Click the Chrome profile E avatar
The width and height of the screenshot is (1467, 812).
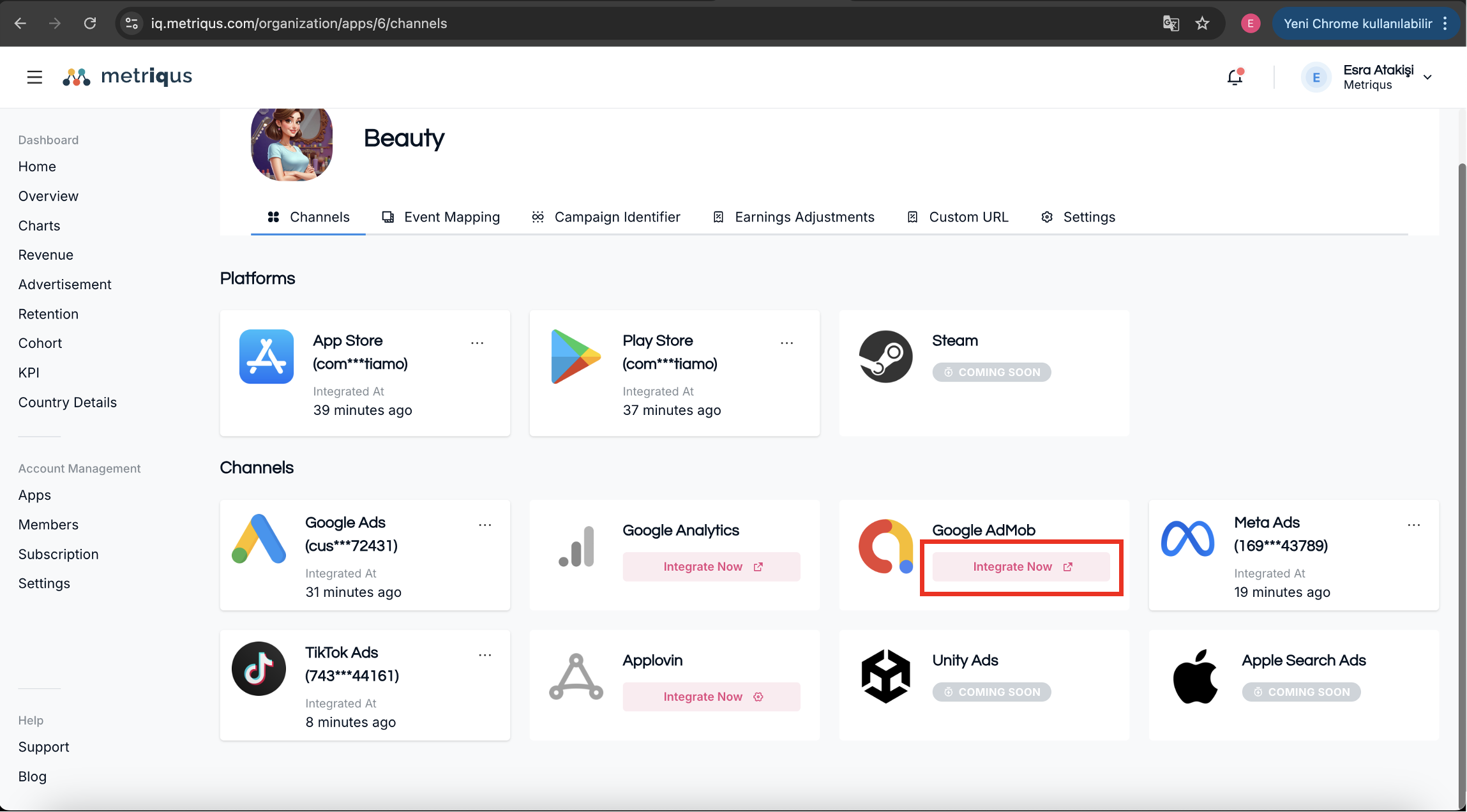tap(1250, 24)
